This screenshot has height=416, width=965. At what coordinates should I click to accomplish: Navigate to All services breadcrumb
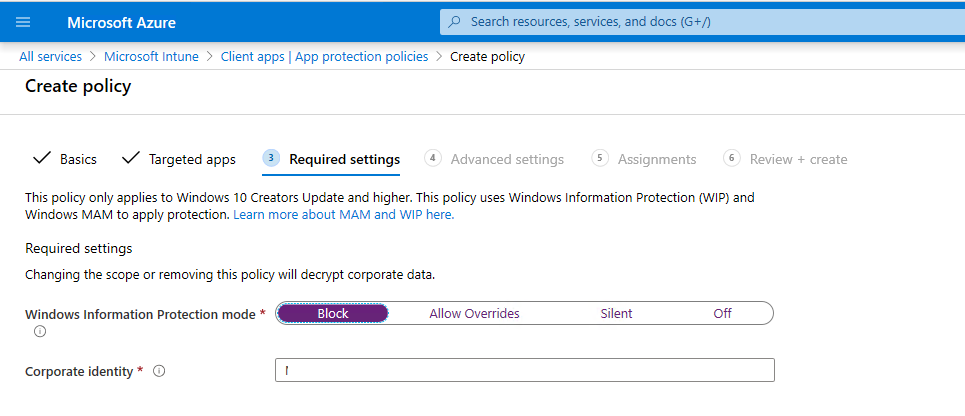point(50,56)
